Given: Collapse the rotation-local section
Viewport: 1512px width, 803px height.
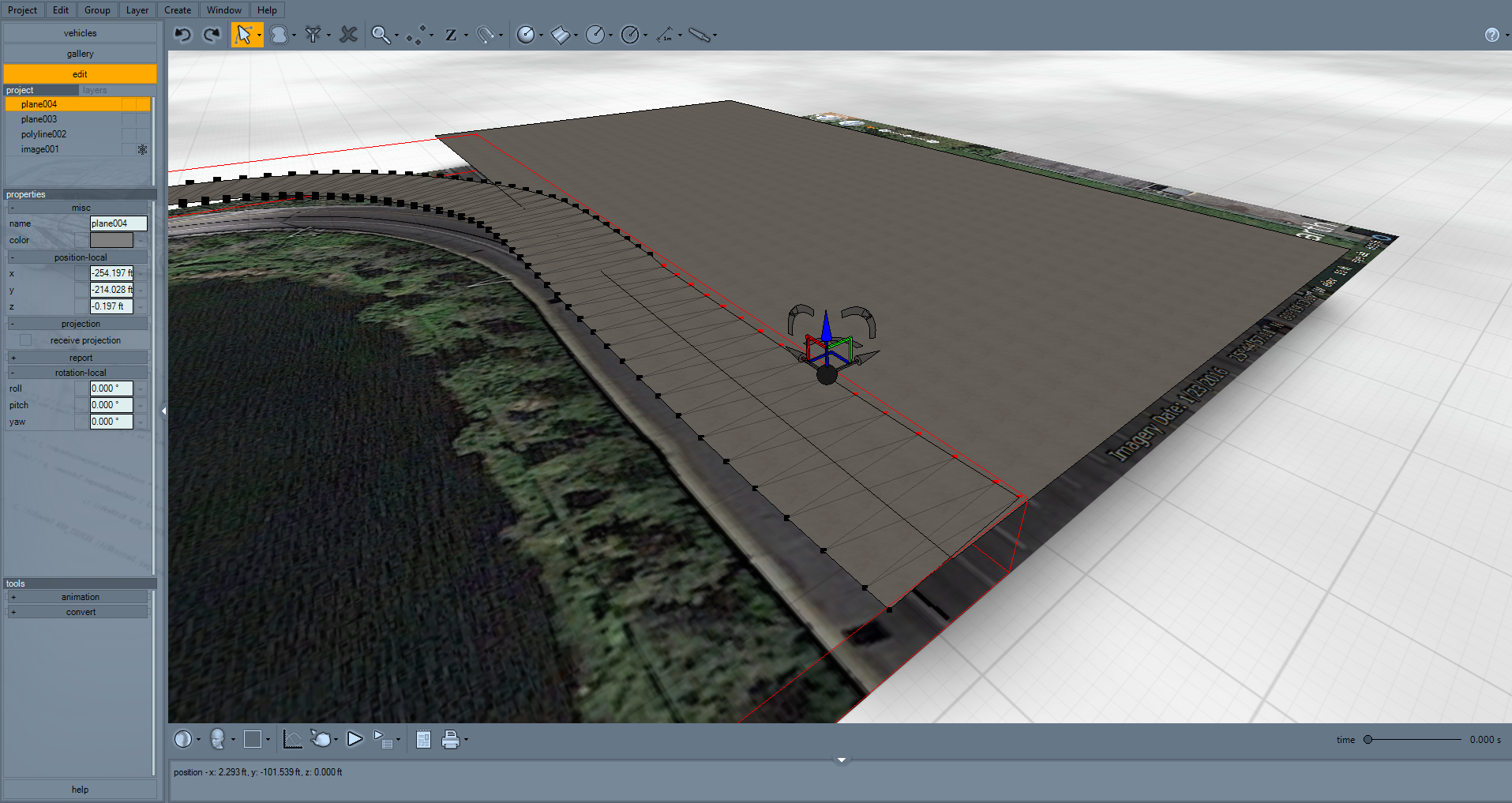Looking at the screenshot, I should [x=13, y=373].
